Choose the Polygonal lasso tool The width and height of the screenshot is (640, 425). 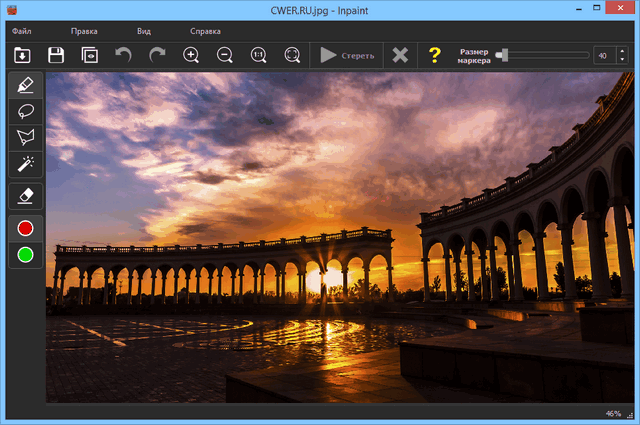click(26, 137)
